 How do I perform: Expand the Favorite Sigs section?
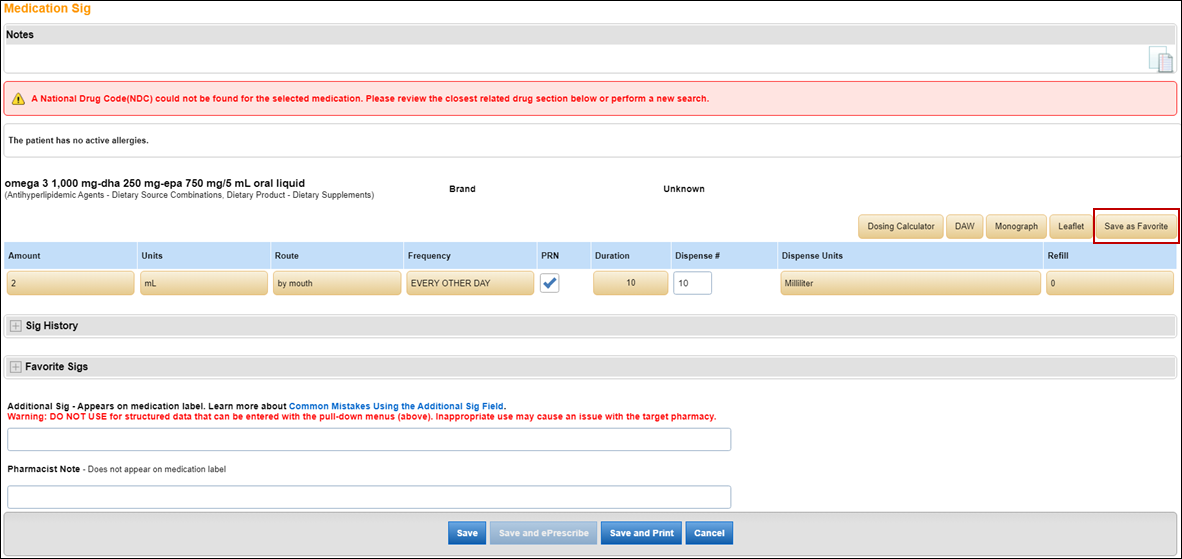click(16, 367)
